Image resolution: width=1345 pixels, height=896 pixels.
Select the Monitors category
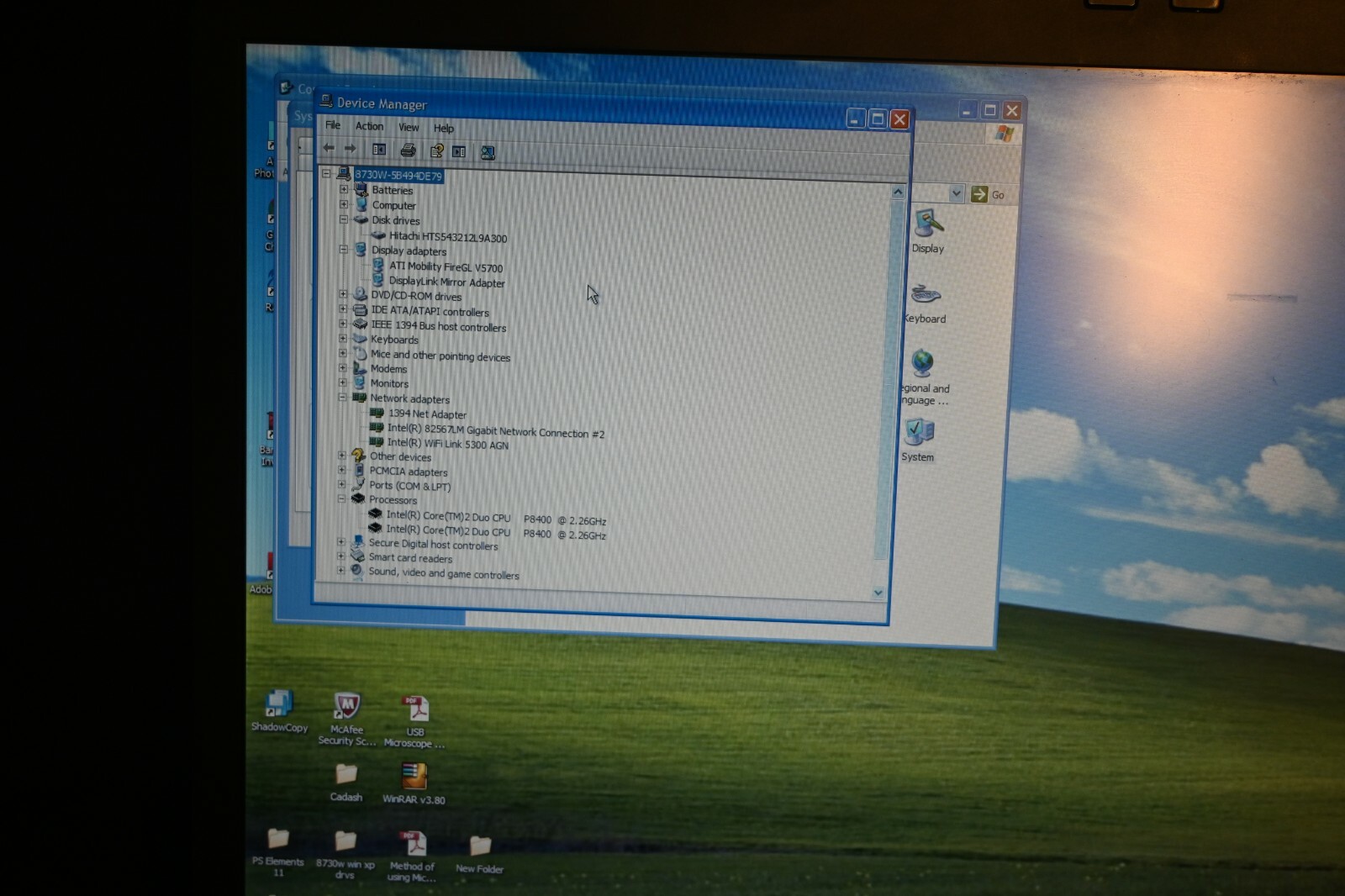point(389,383)
